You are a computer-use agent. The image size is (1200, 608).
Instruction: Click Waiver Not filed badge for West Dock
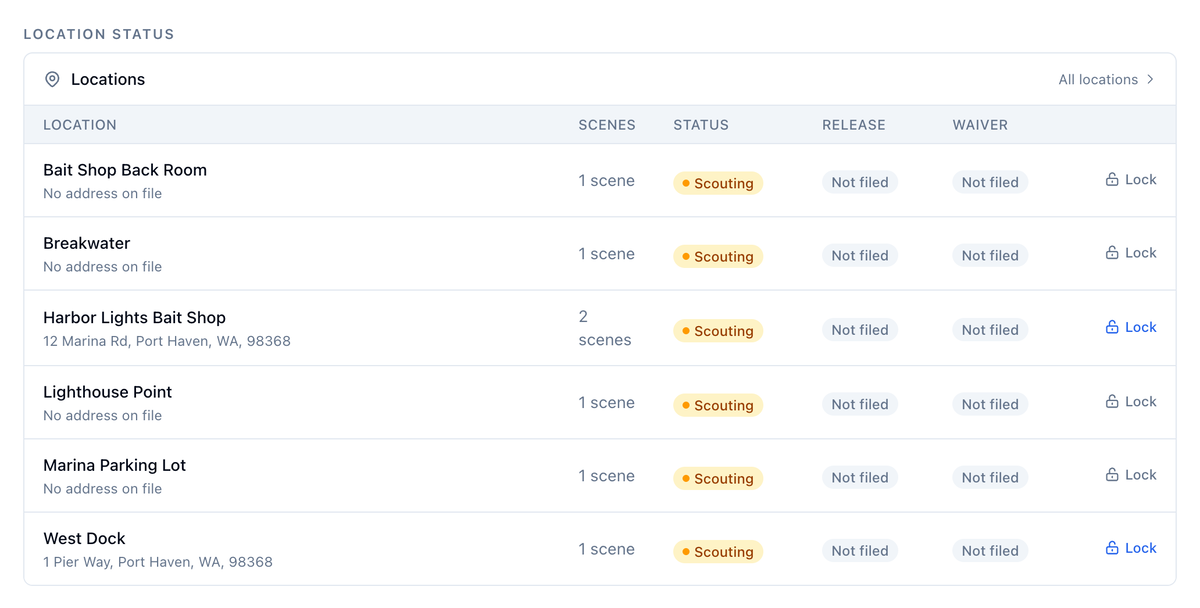(x=990, y=550)
